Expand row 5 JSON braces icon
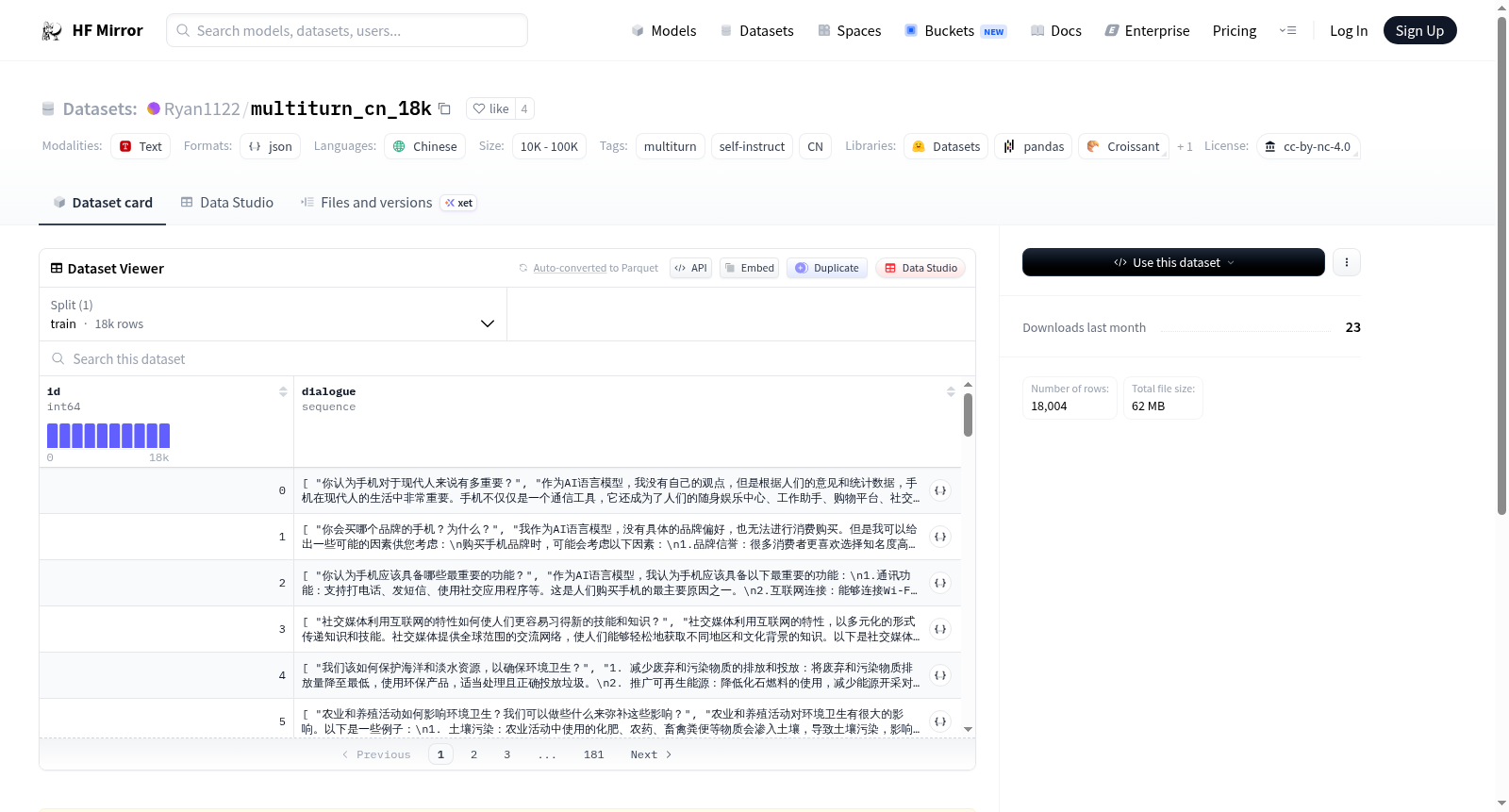 (939, 721)
